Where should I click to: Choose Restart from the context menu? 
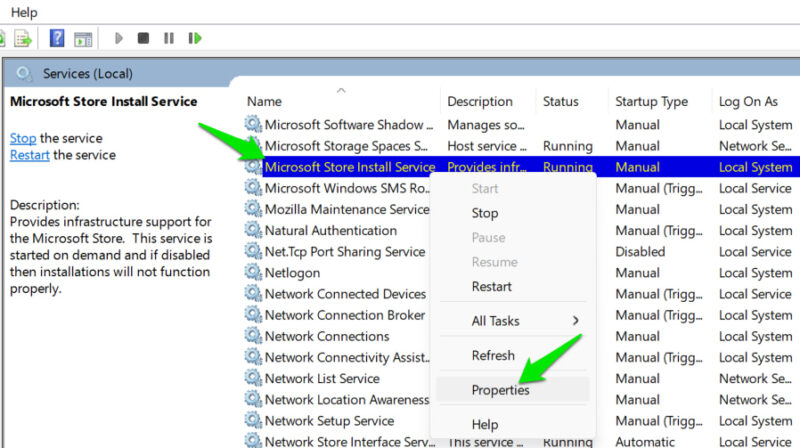coord(491,287)
